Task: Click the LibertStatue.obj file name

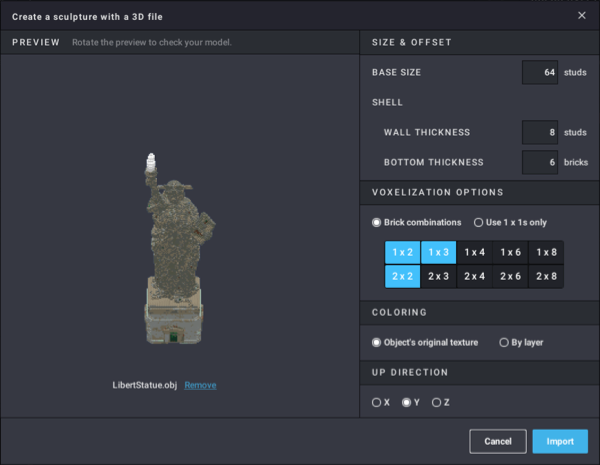Action: coord(145,385)
